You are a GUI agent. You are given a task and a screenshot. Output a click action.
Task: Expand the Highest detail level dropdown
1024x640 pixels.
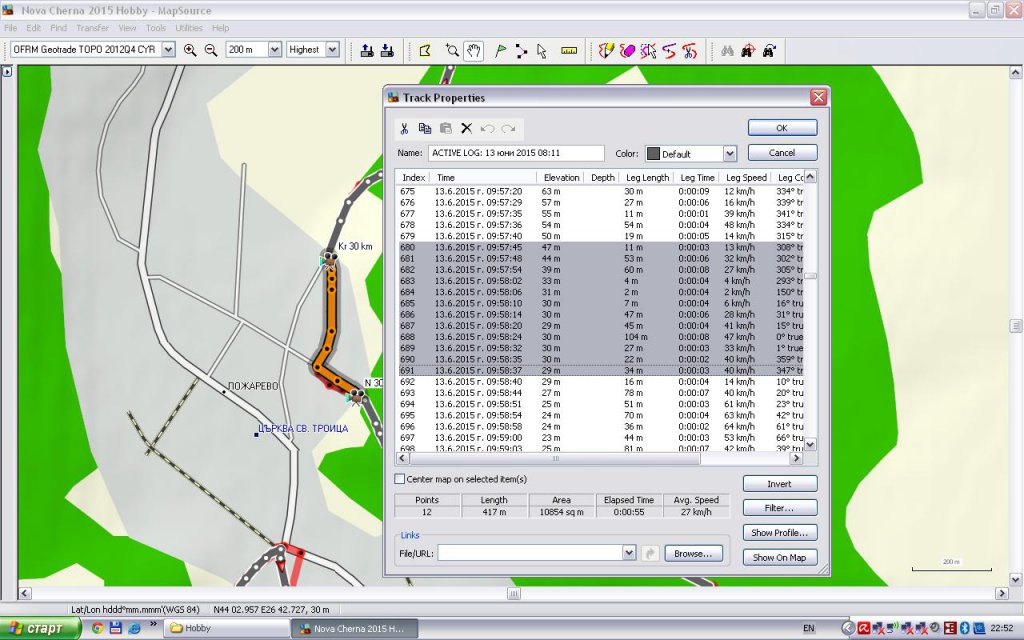332,50
